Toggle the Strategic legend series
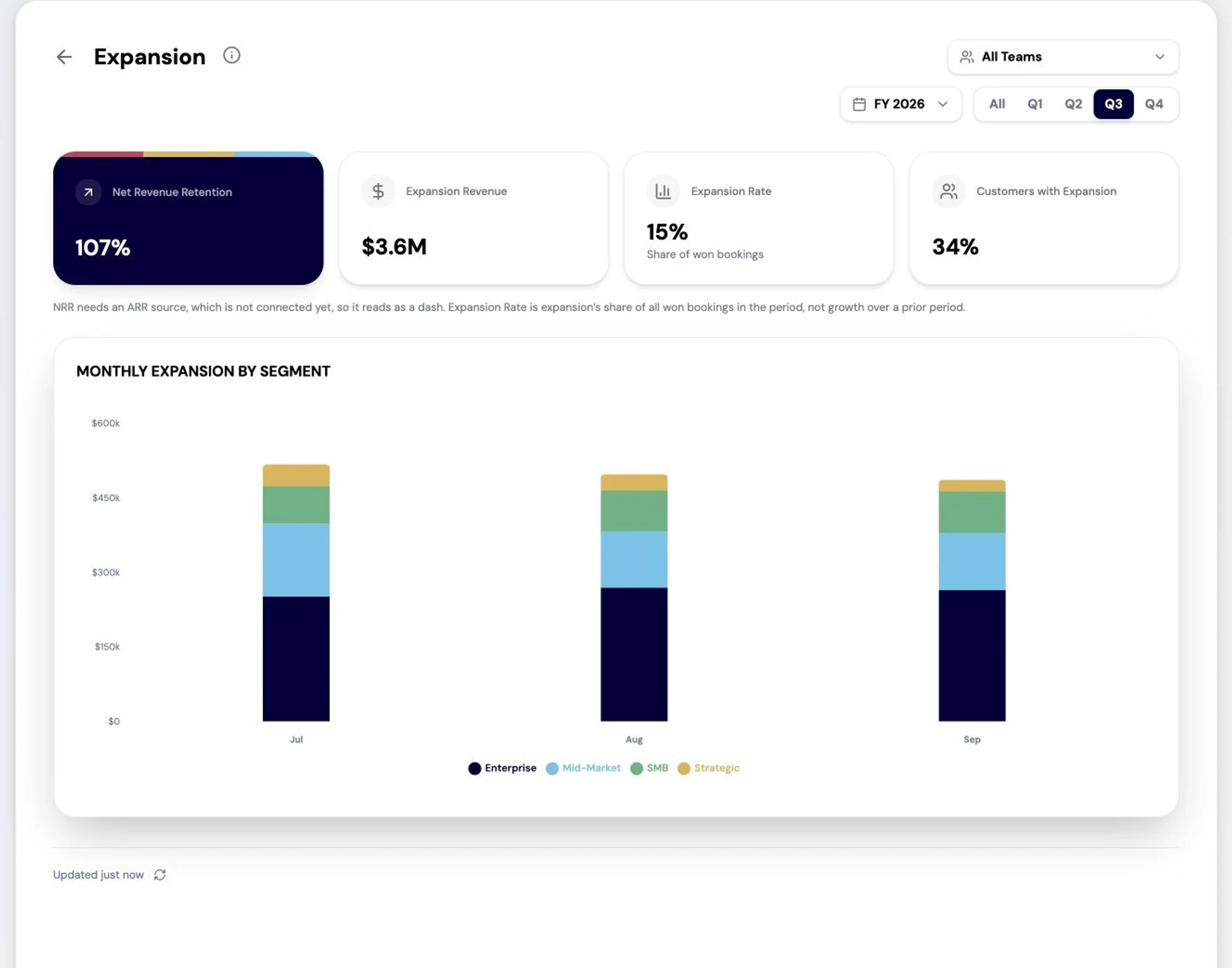 pyautogui.click(x=708, y=768)
